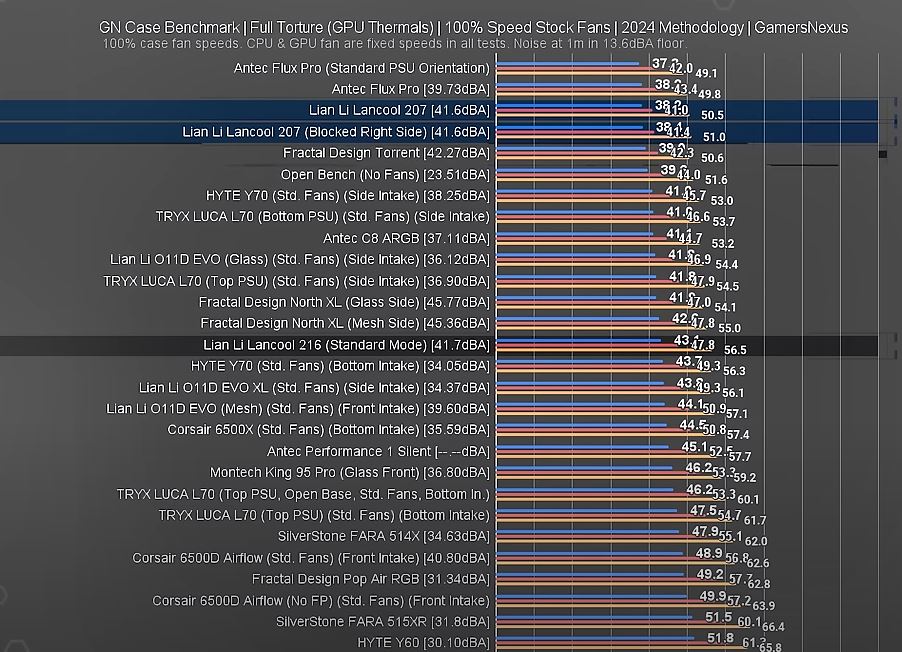Select the 51.5 value for FARA 515XR

point(718,617)
